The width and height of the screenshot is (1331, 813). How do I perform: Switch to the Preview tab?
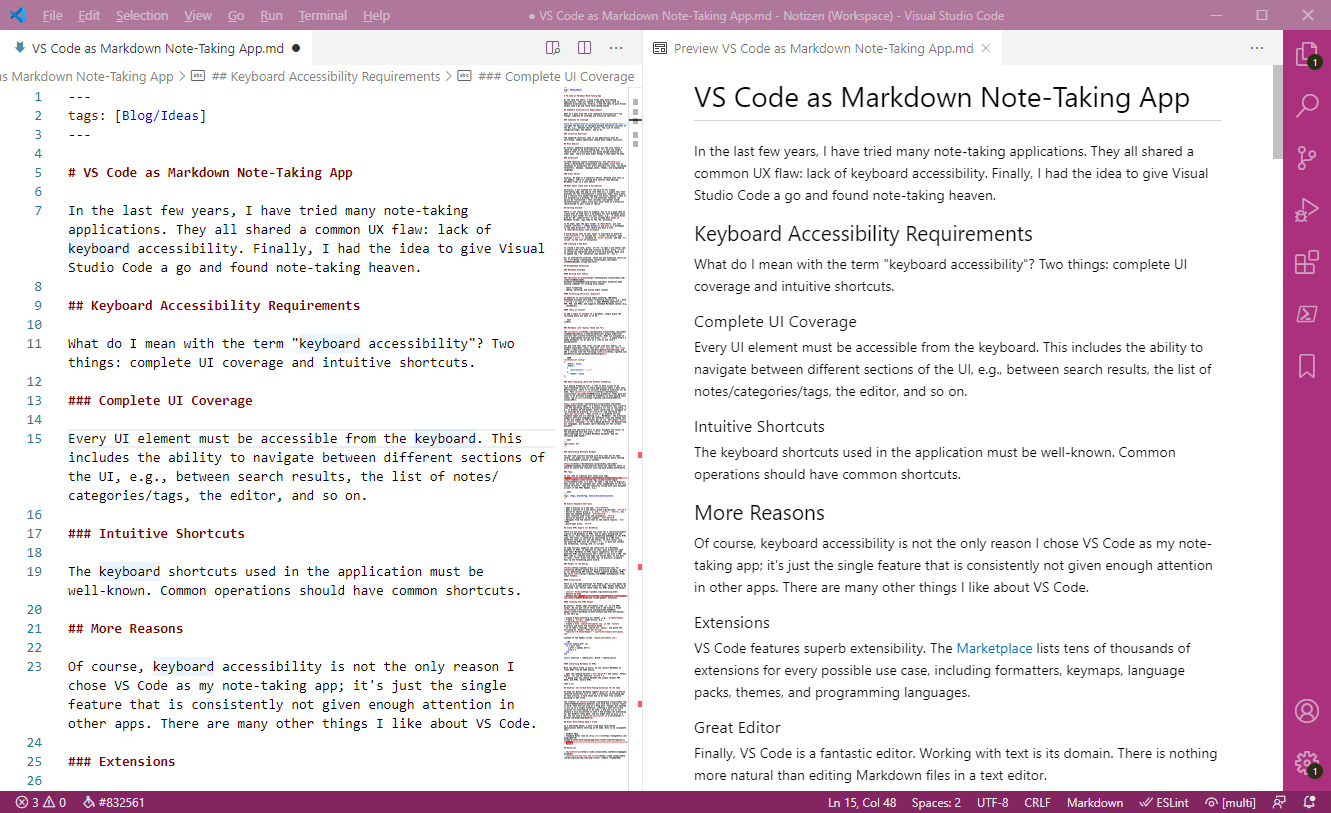pyautogui.click(x=820, y=47)
